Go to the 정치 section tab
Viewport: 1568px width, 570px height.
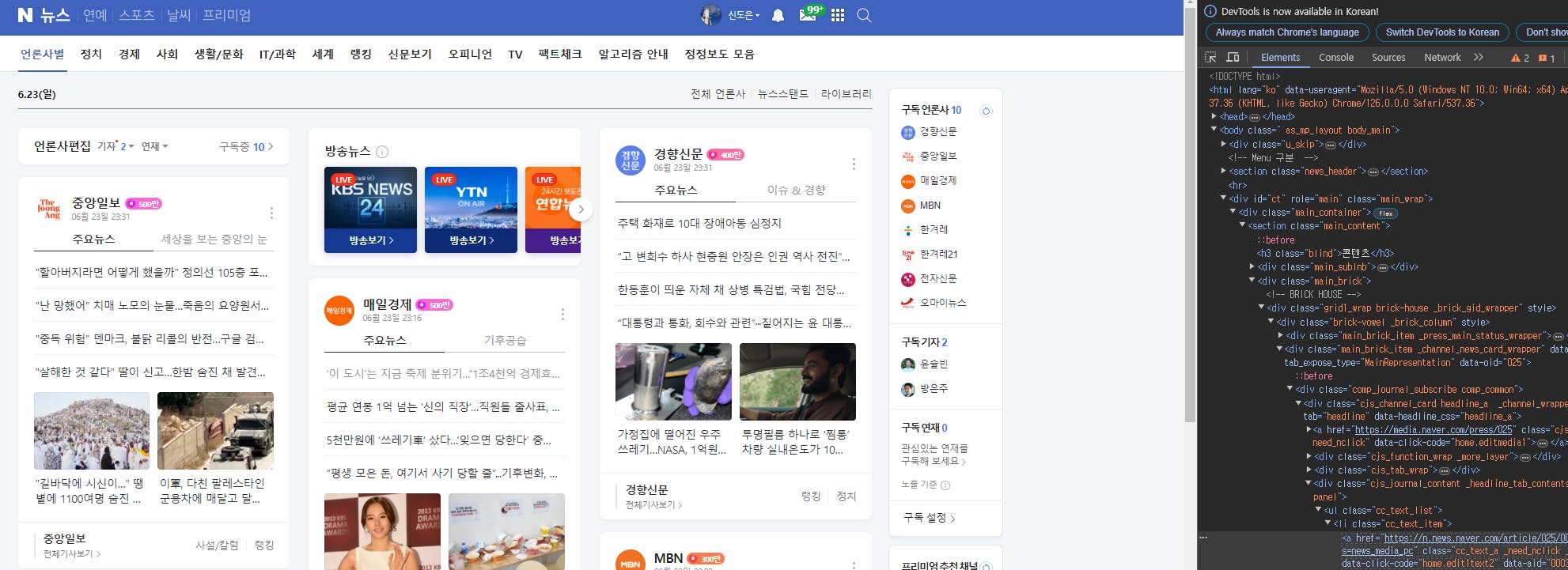91,54
